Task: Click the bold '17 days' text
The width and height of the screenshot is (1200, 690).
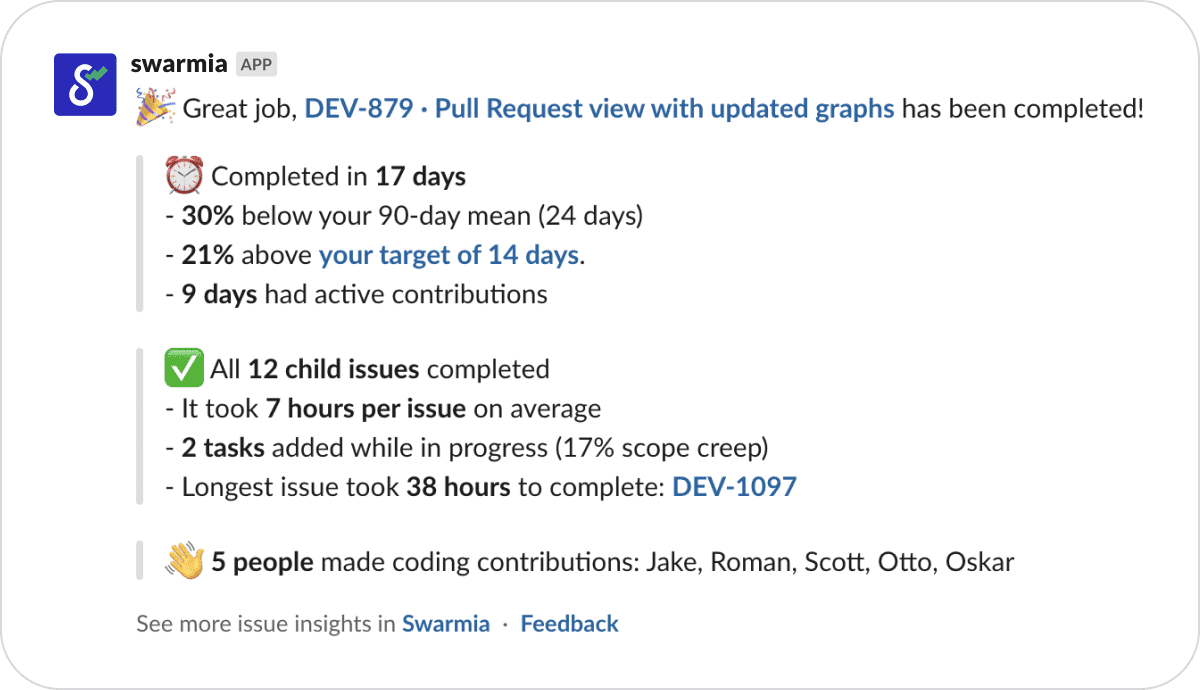Action: (x=420, y=177)
